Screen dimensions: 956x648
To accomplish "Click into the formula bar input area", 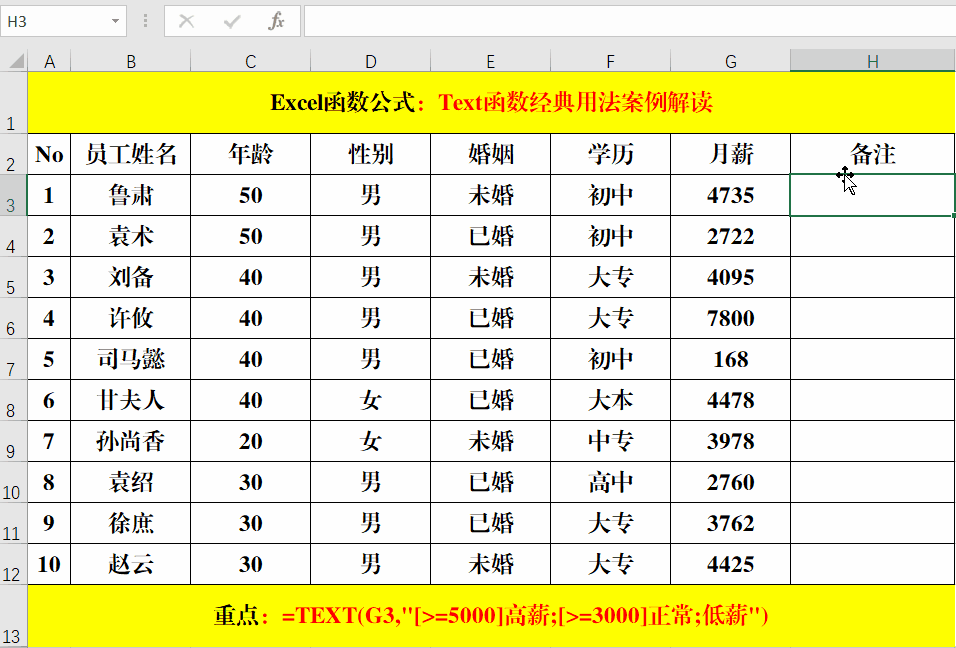I will pos(629,21).
